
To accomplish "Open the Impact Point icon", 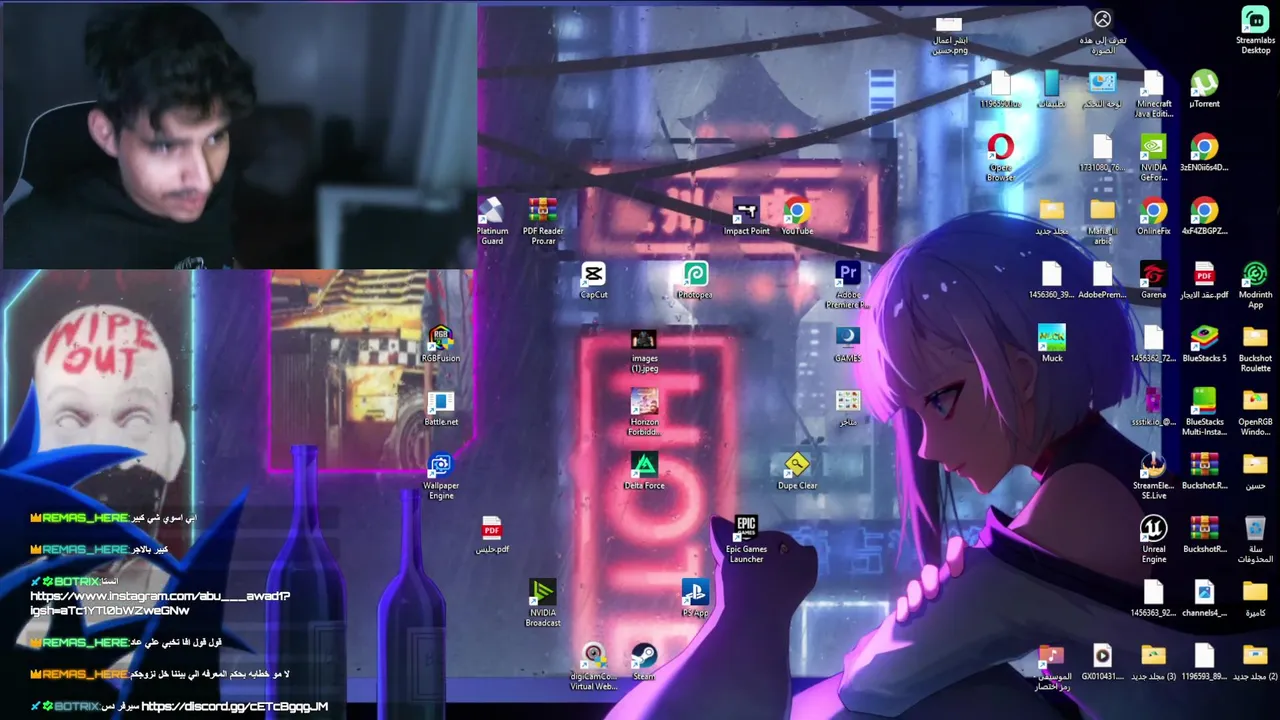I will tap(746, 217).
